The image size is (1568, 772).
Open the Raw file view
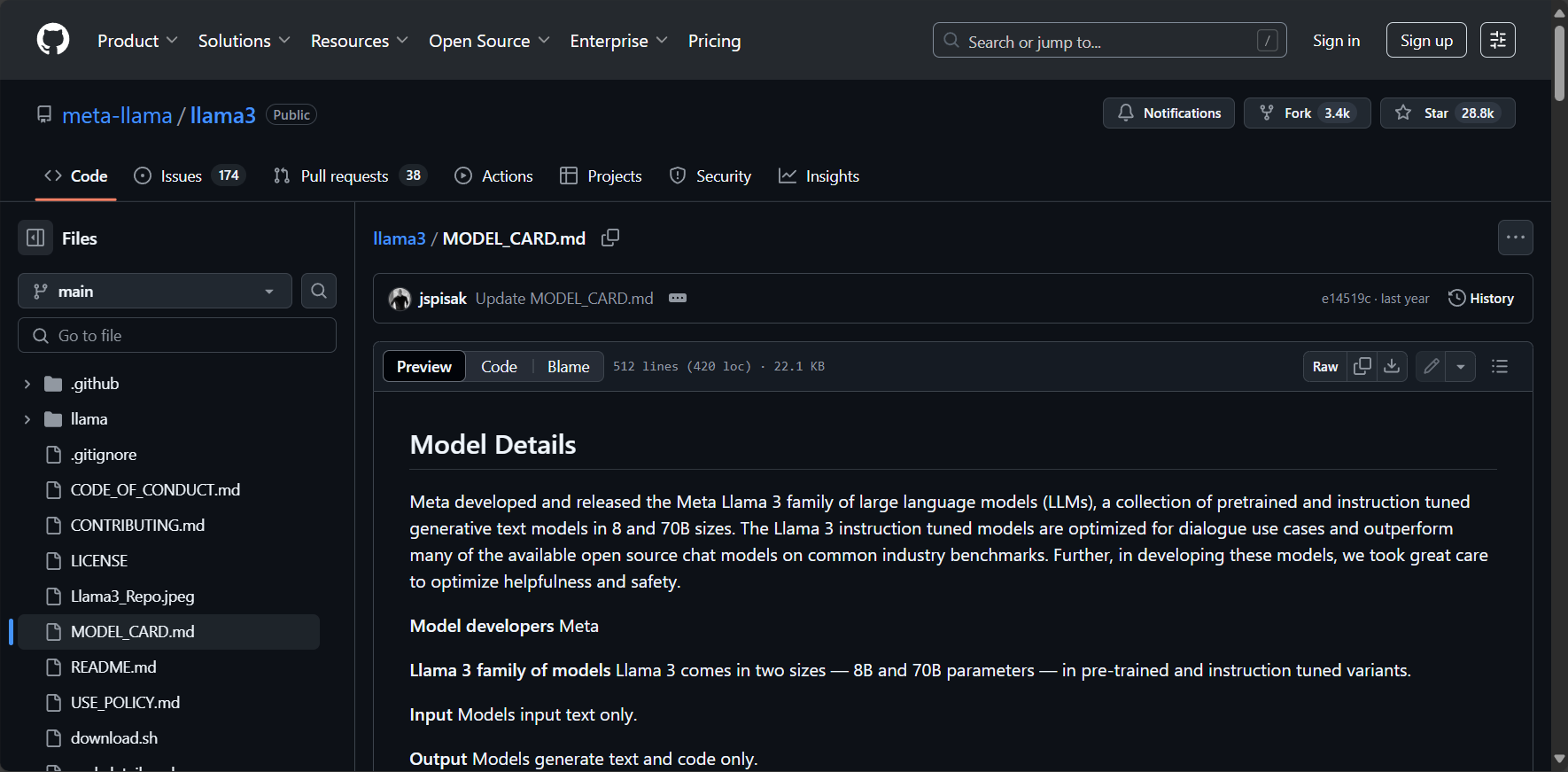(1325, 366)
